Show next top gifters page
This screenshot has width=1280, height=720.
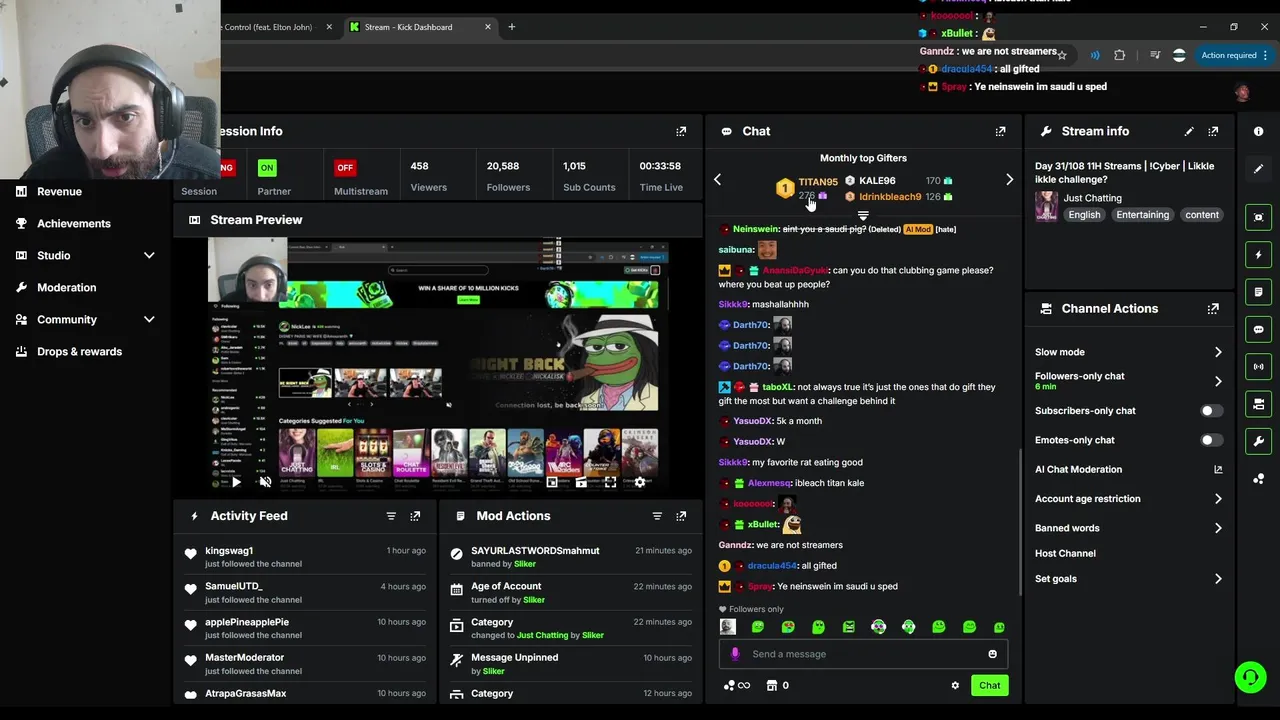pyautogui.click(x=1009, y=180)
